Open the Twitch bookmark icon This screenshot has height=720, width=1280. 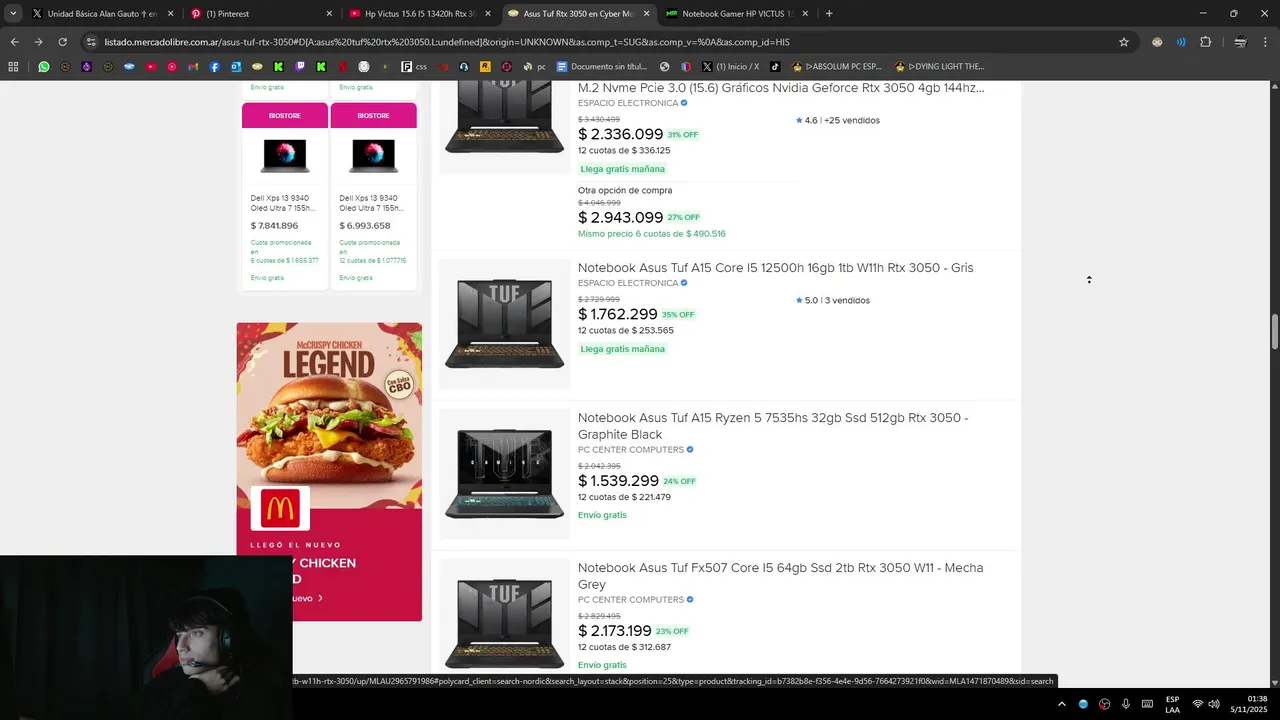(x=300, y=67)
